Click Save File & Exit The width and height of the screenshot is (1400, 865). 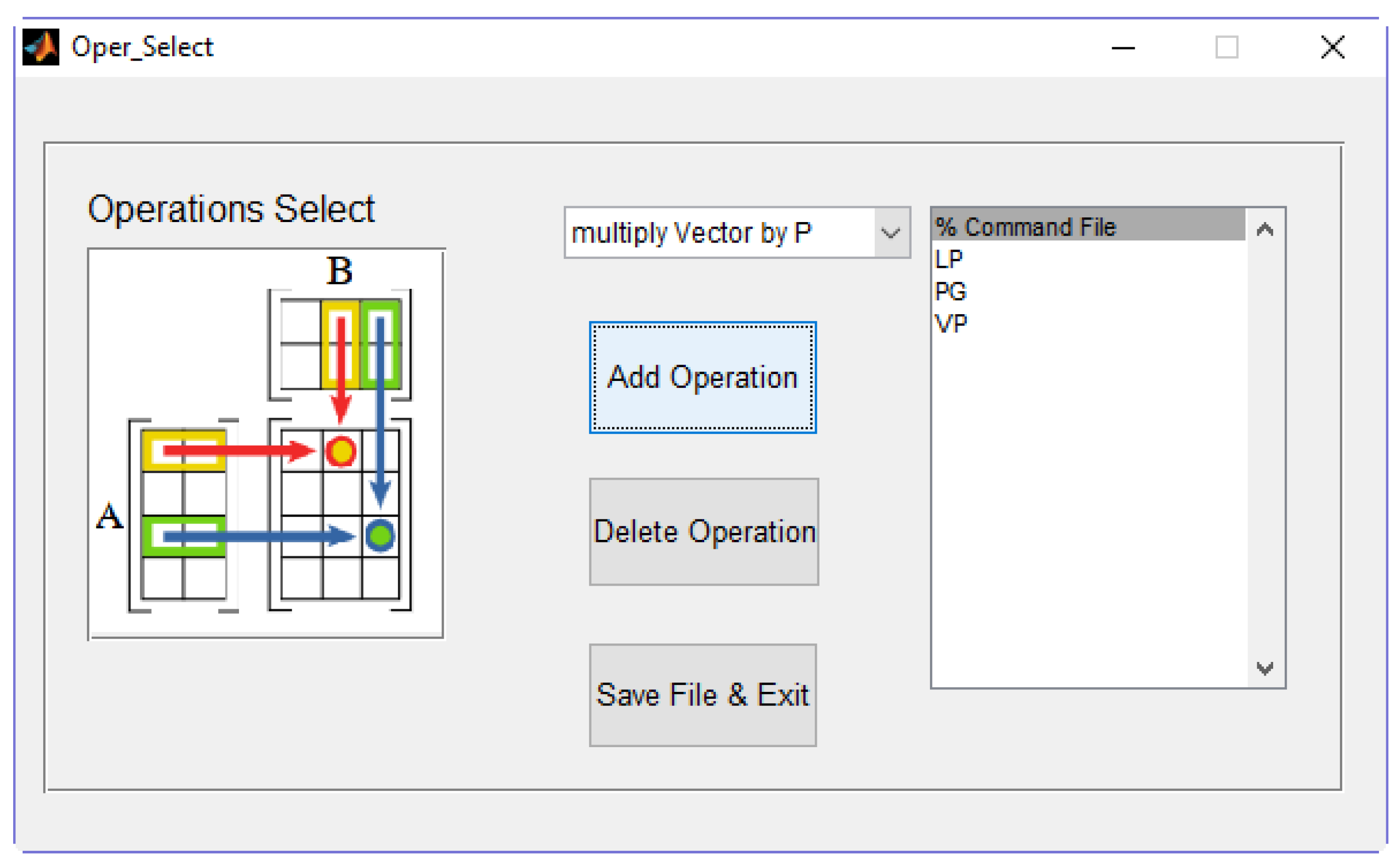point(703,695)
